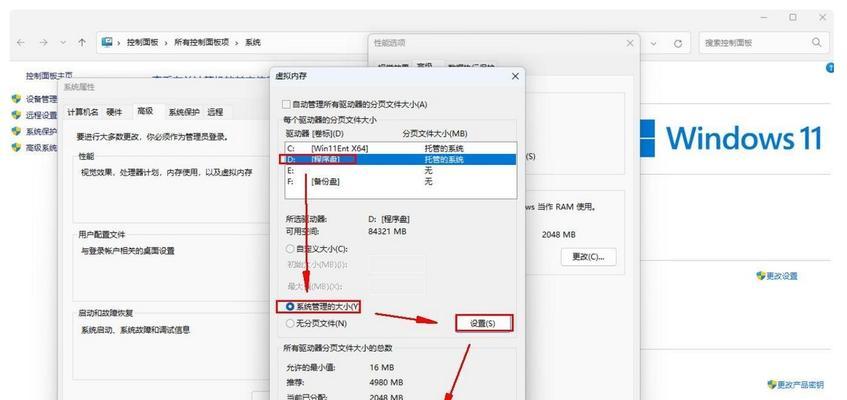Image resolution: width=847 pixels, height=400 pixels.
Task: Go back in Control Panel window
Action: [21, 42]
